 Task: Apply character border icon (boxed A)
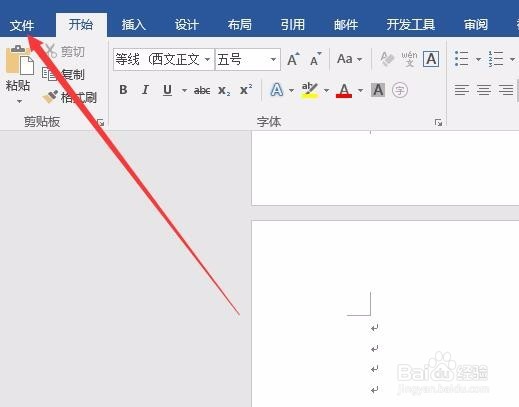pyautogui.click(x=431, y=59)
